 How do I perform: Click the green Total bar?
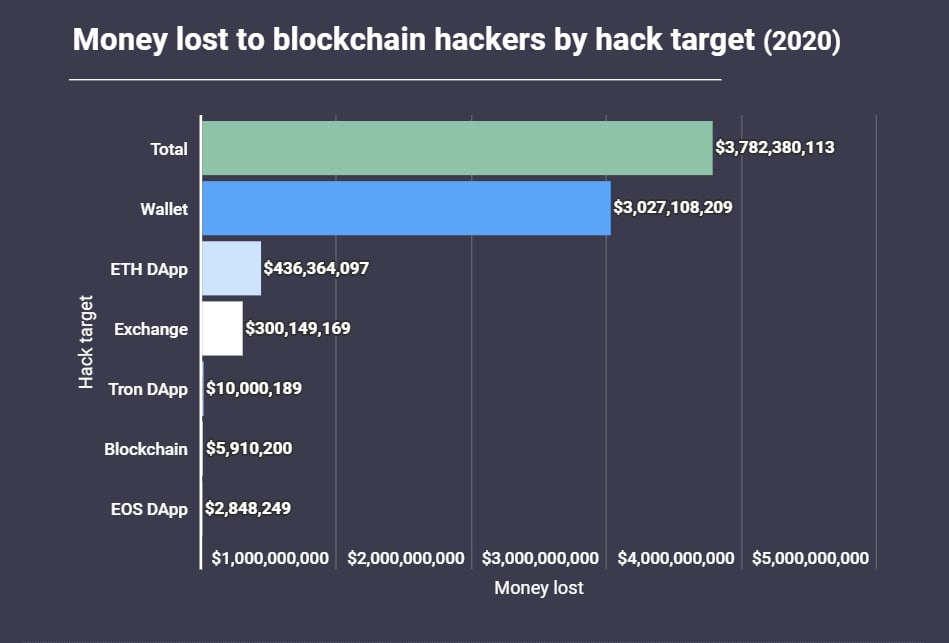click(x=456, y=148)
